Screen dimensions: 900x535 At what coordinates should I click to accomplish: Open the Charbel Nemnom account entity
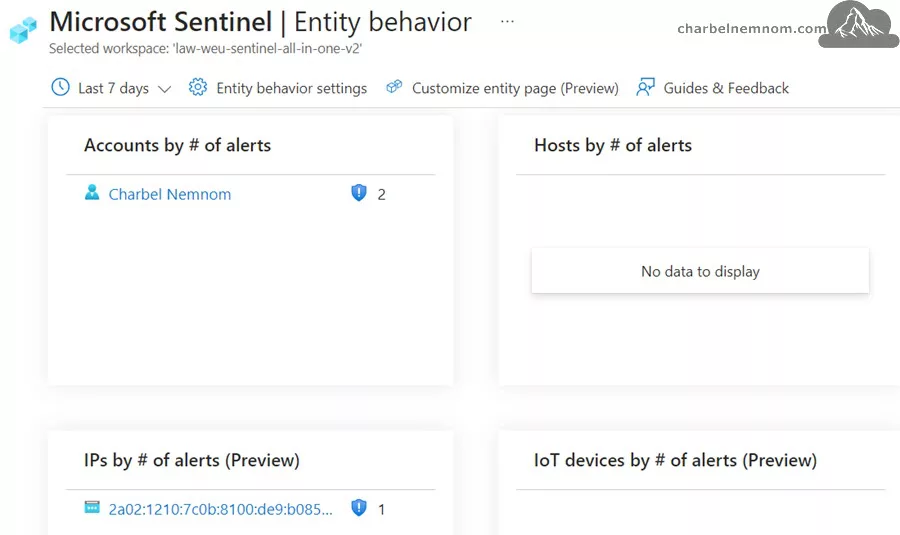coord(170,195)
